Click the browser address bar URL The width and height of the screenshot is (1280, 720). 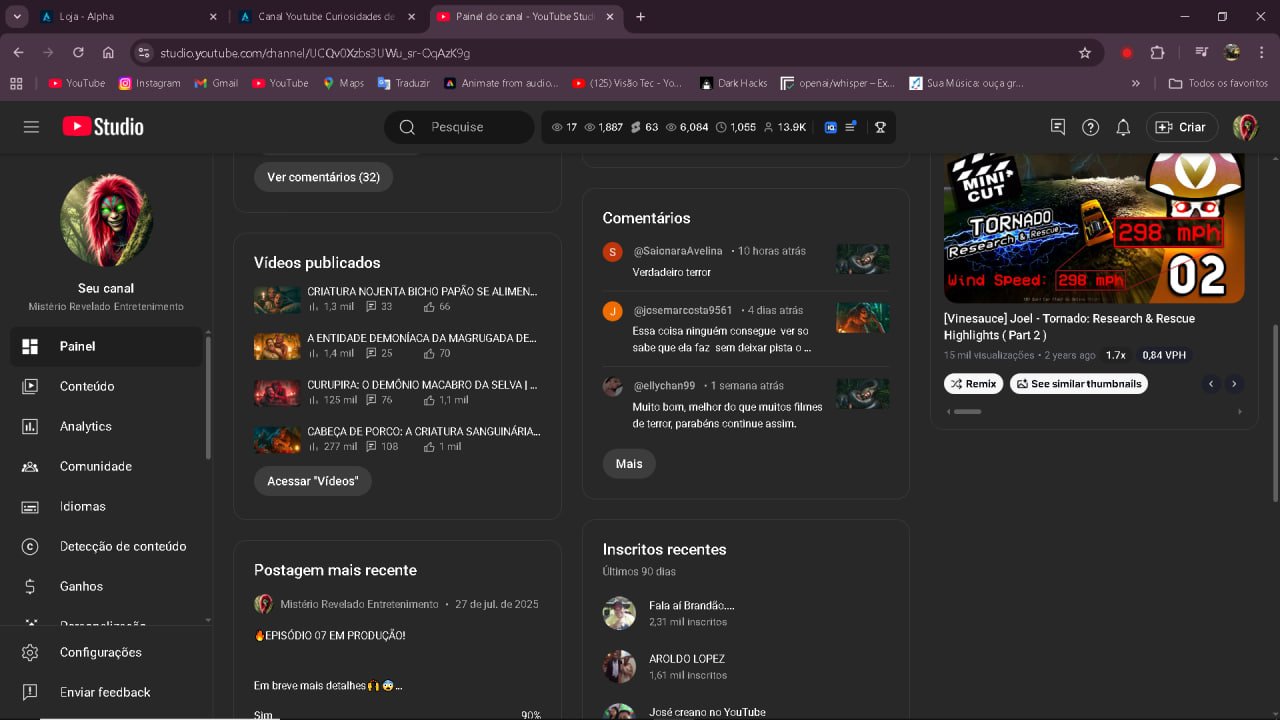click(x=315, y=53)
